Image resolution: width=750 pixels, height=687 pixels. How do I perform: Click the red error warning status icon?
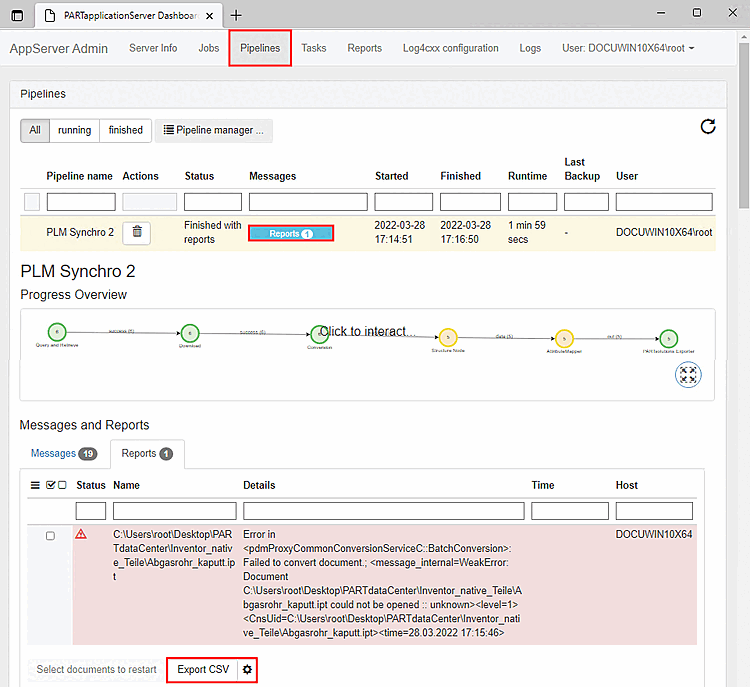(81, 534)
